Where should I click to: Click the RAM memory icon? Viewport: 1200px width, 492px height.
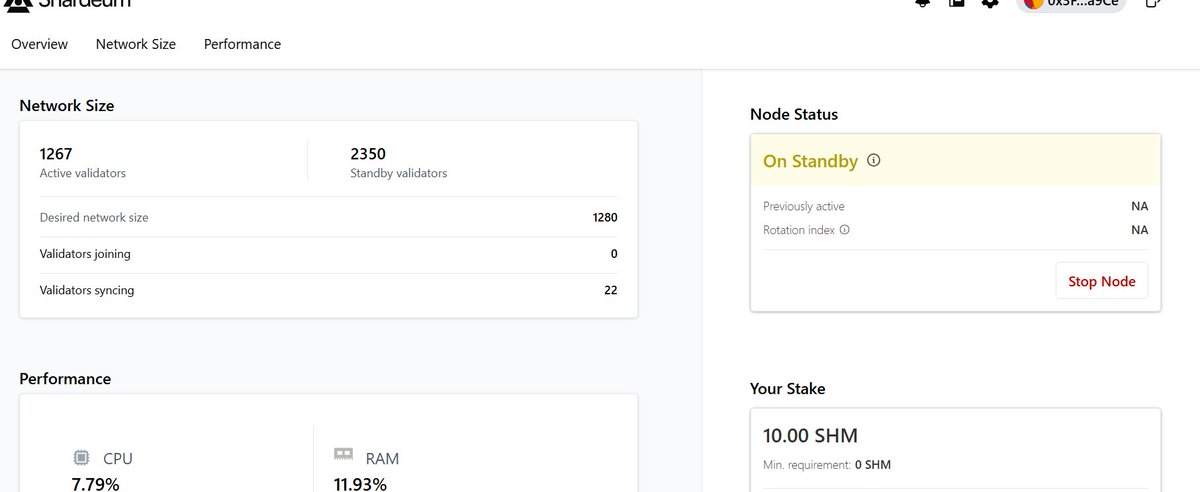[343, 454]
